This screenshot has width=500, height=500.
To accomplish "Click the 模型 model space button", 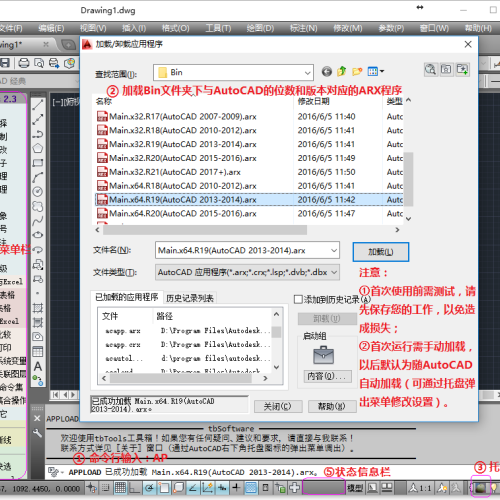I will pyautogui.click(x=355, y=488).
